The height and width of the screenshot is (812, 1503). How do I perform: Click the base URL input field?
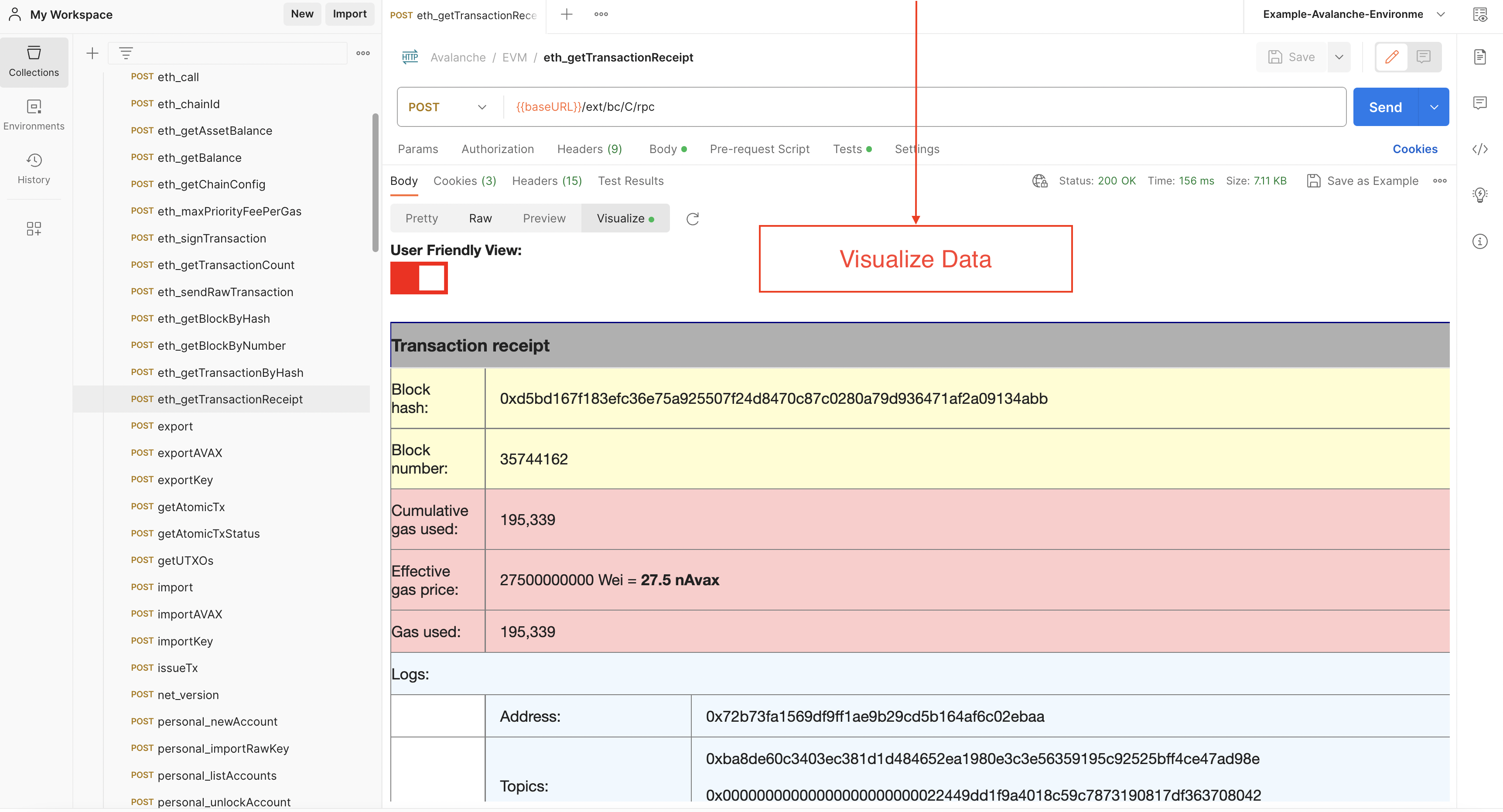(920, 106)
